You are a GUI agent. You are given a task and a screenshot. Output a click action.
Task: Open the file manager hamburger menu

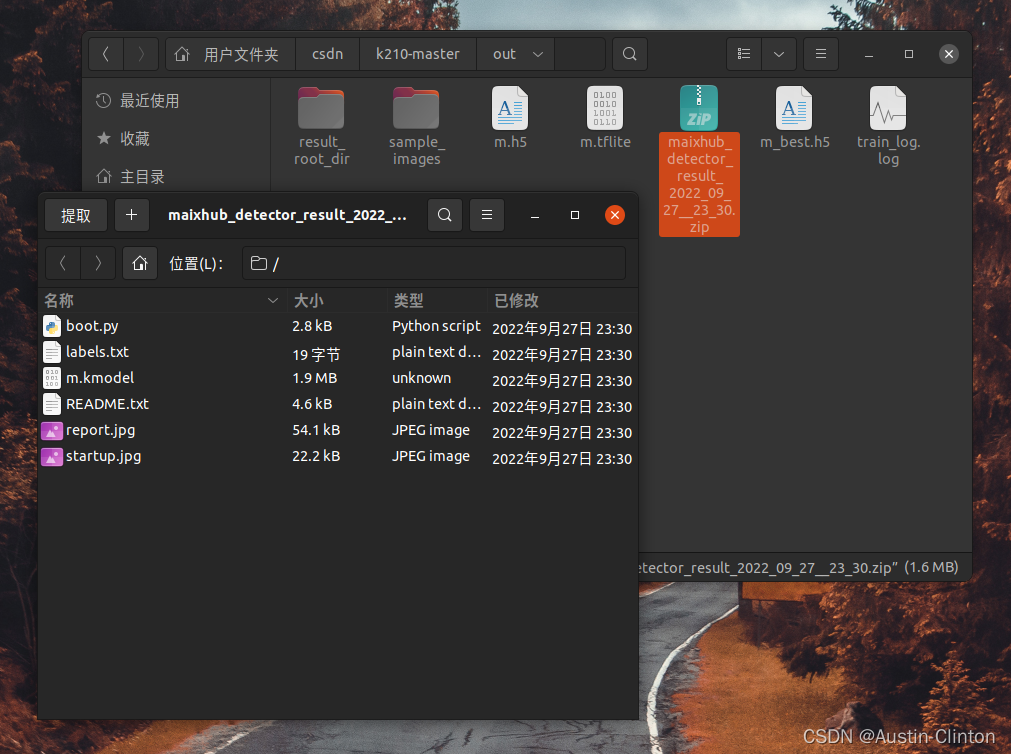tap(821, 54)
